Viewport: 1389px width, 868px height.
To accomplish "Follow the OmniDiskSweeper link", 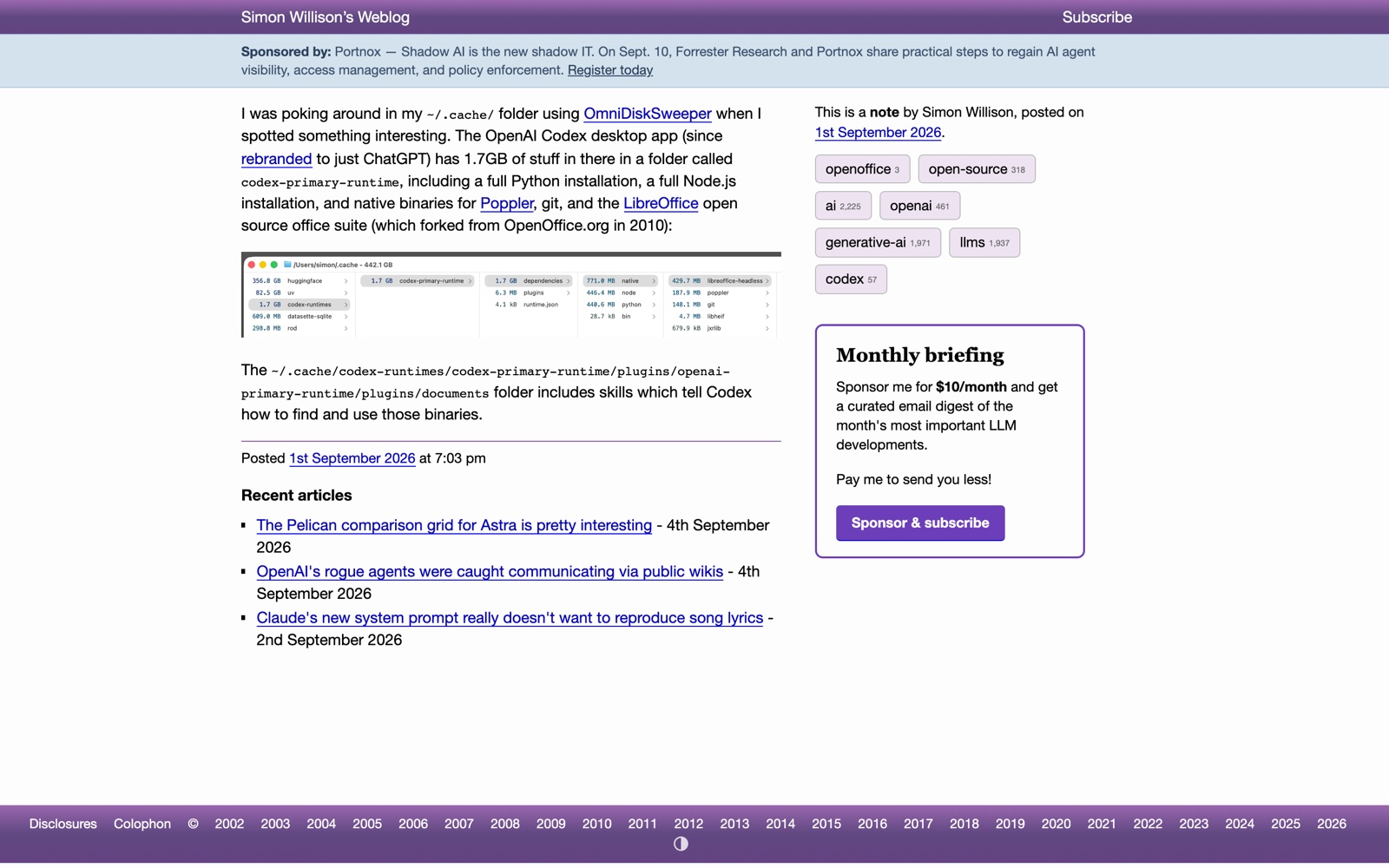I will pos(648,114).
